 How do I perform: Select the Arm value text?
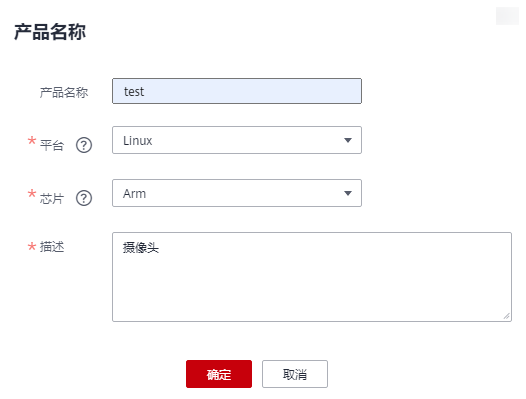tap(135, 194)
